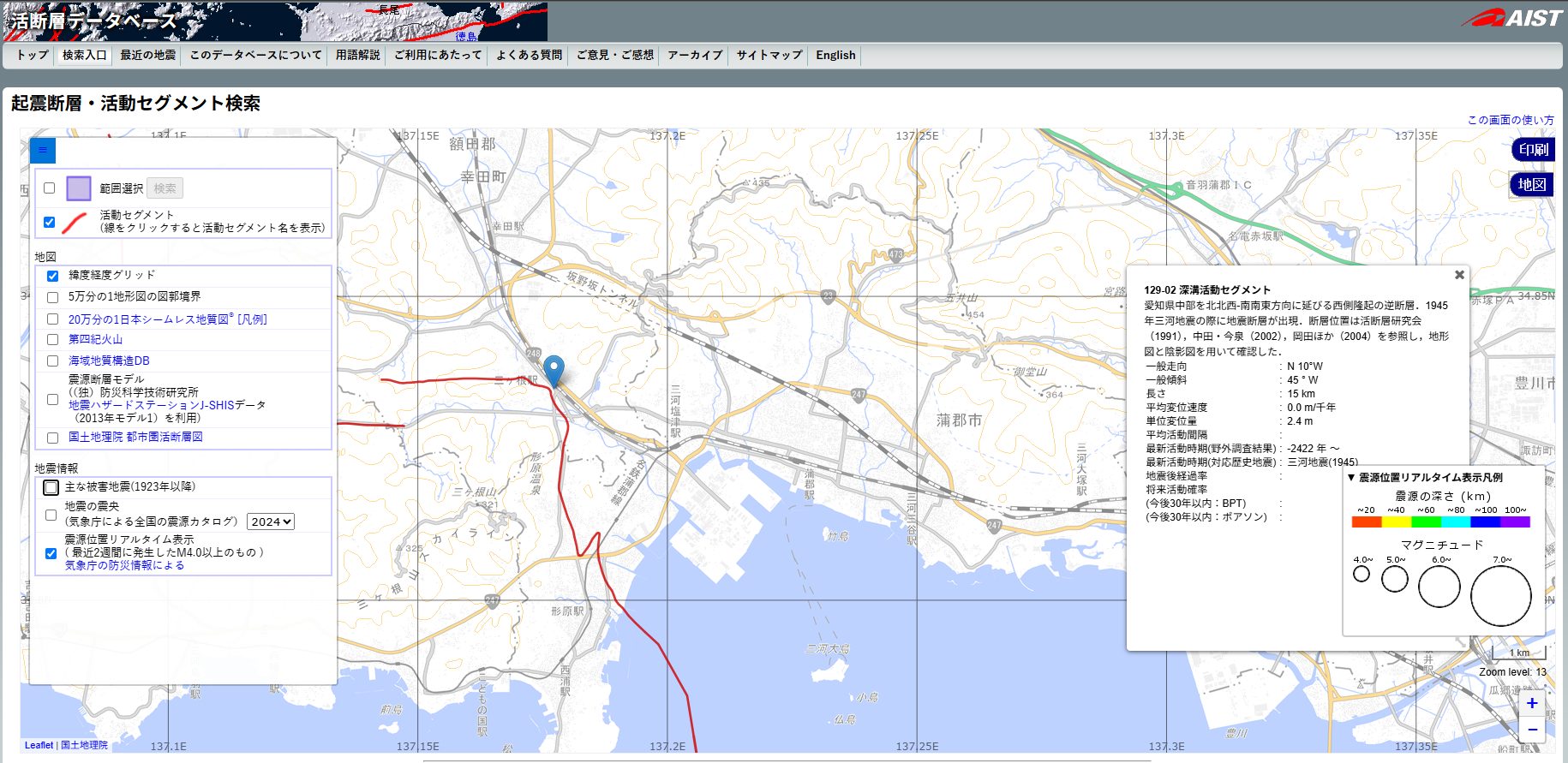Disable the 活動セグメント layer checkbox
This screenshot has height=763, width=1568.
(x=50, y=222)
